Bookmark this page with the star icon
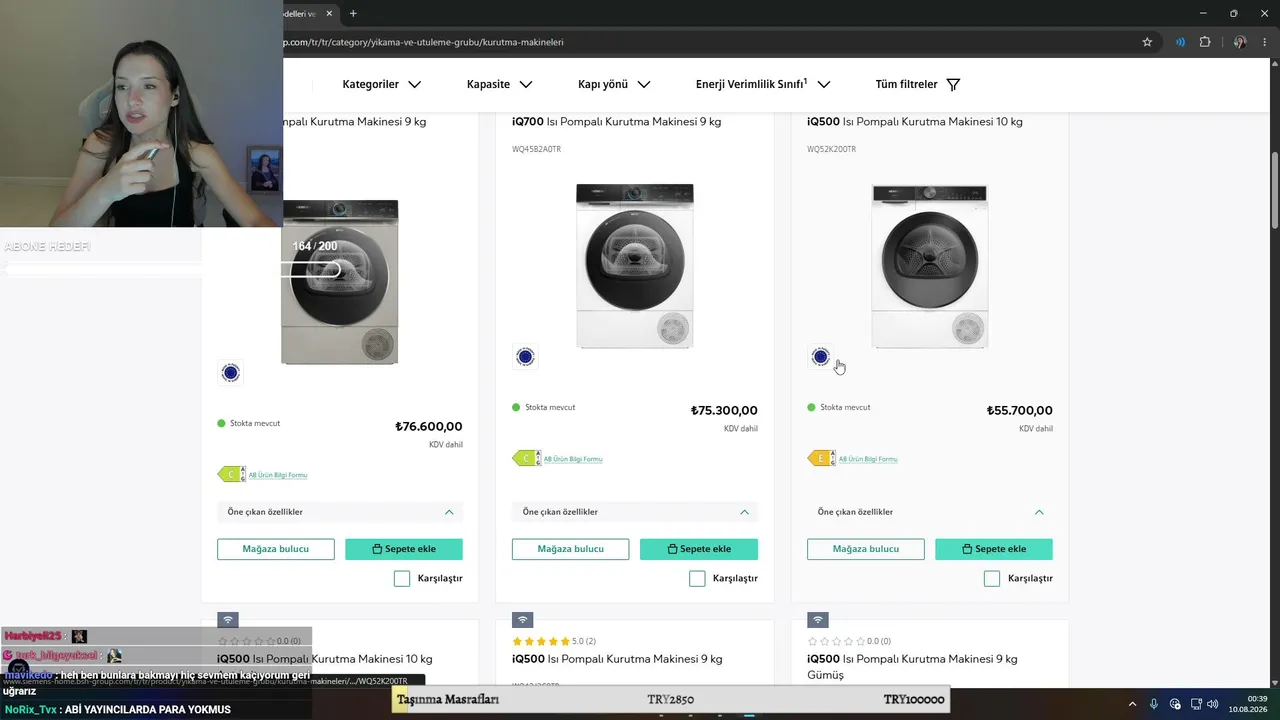The width and height of the screenshot is (1280, 720). pos(1147,42)
